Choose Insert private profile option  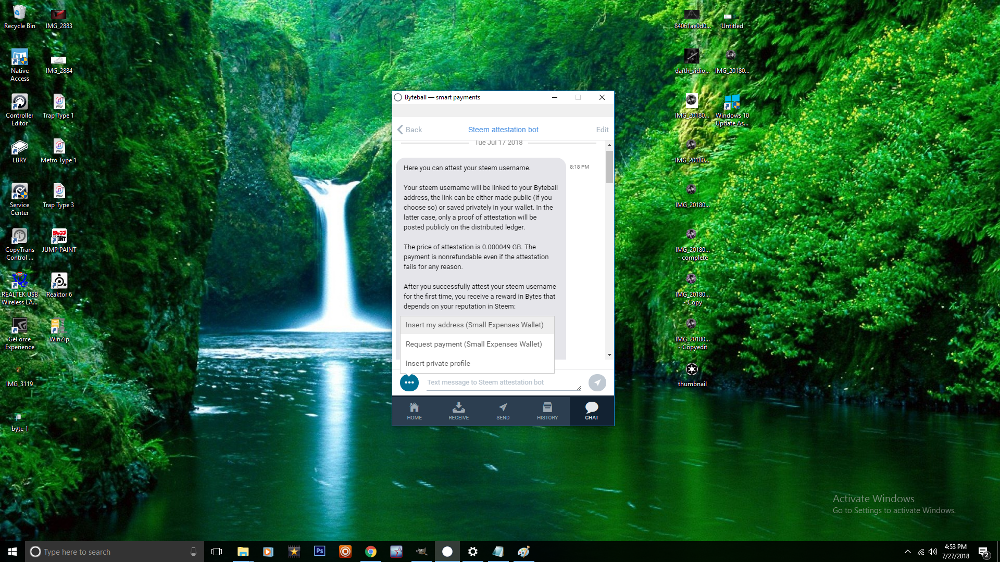click(477, 364)
